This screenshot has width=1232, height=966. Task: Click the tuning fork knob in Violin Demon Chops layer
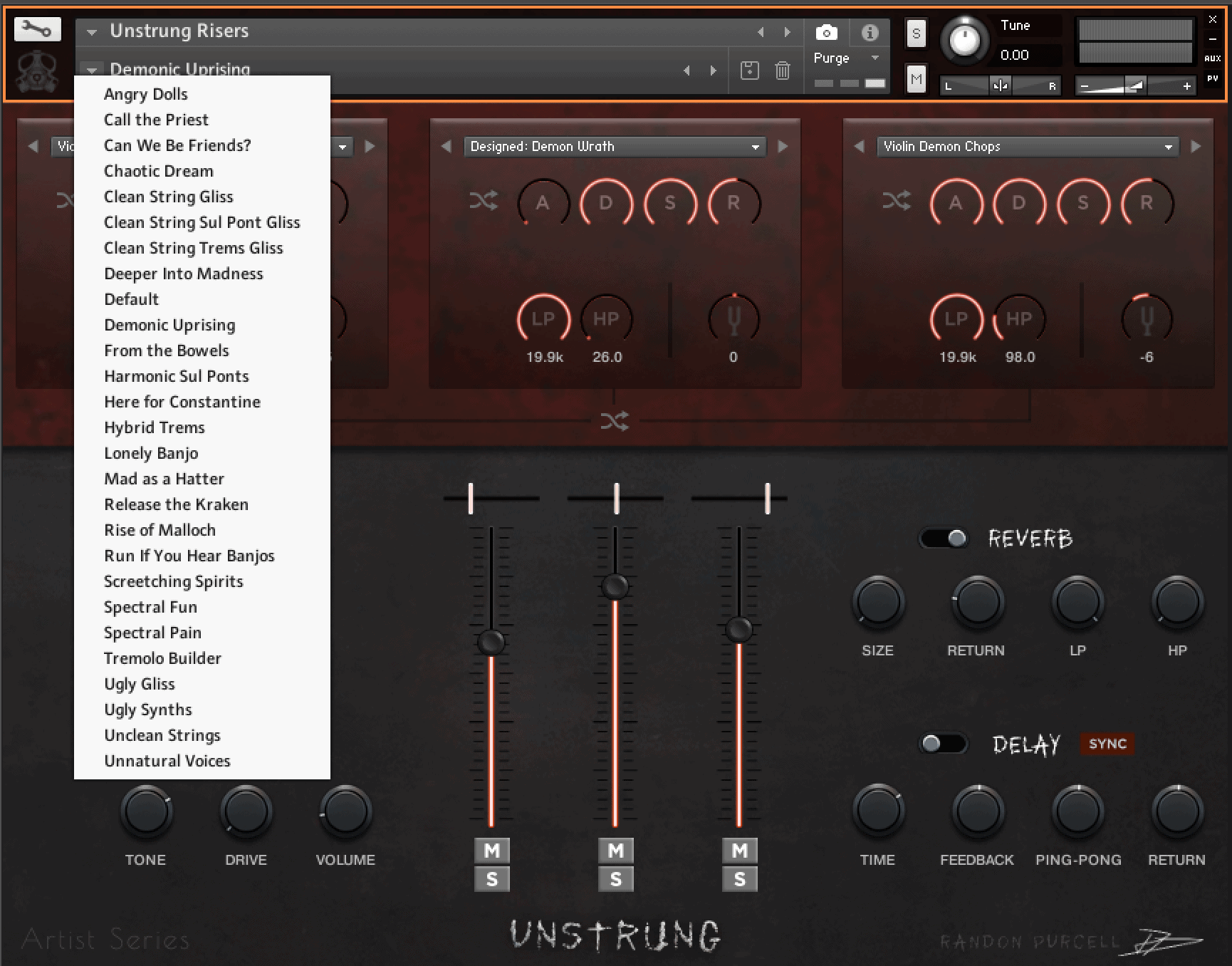(1147, 318)
